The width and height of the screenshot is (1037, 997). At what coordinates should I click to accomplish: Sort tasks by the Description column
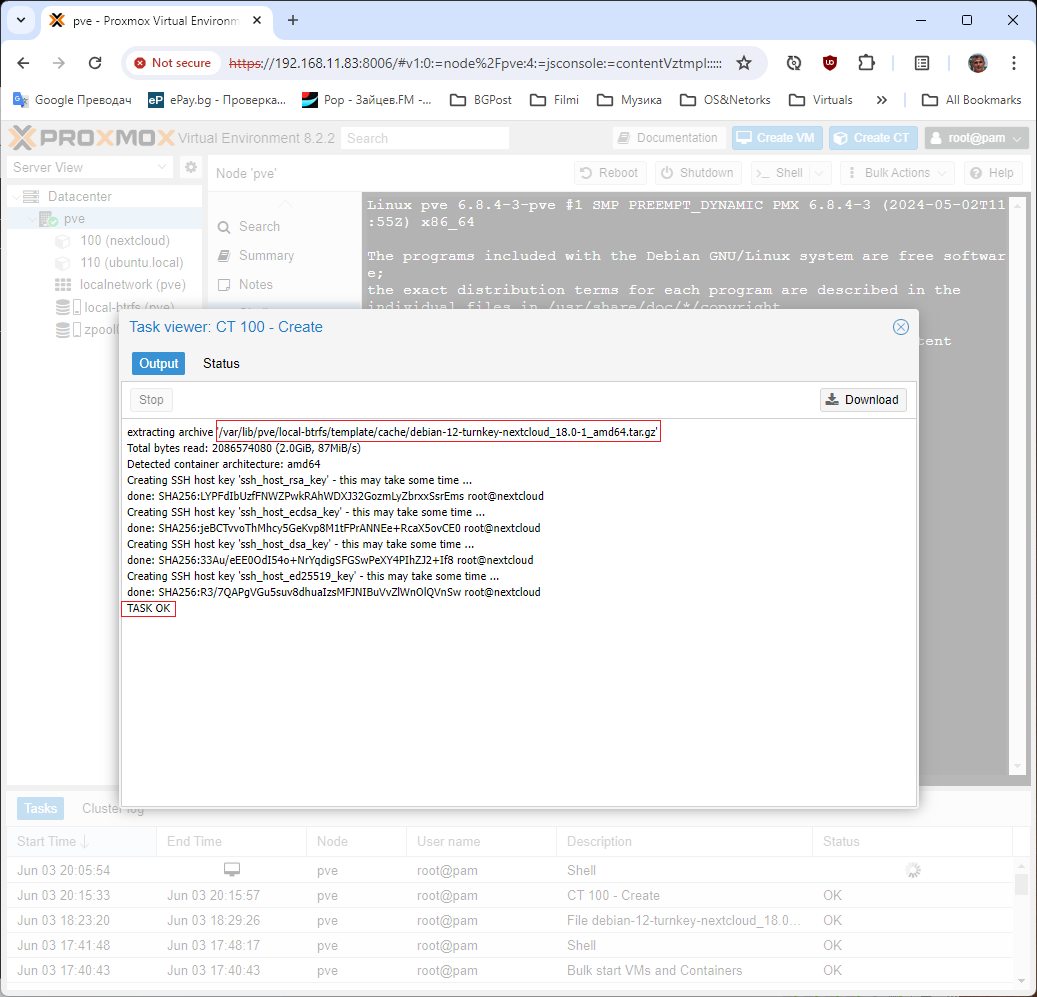684,842
